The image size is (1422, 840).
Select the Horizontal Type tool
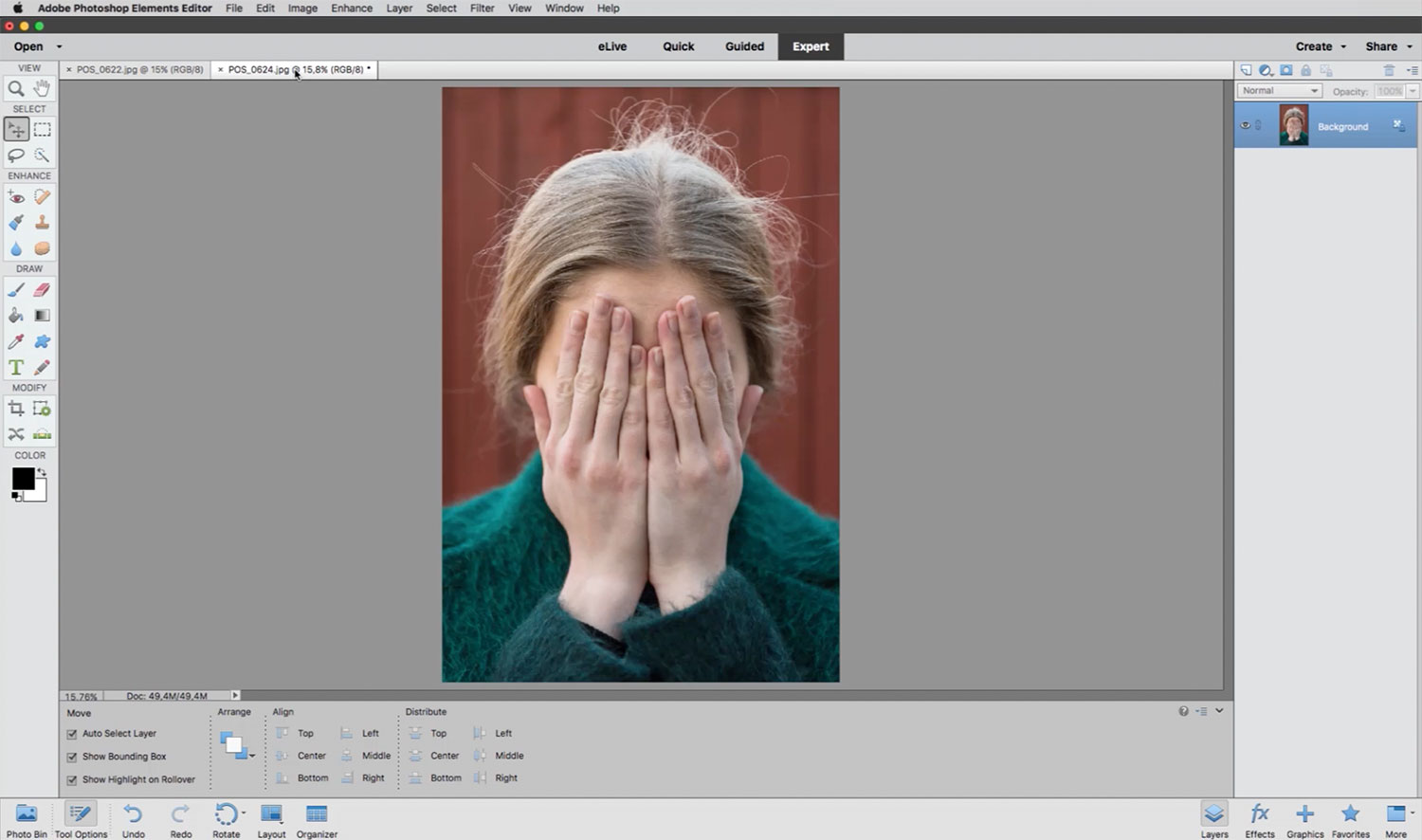point(16,368)
